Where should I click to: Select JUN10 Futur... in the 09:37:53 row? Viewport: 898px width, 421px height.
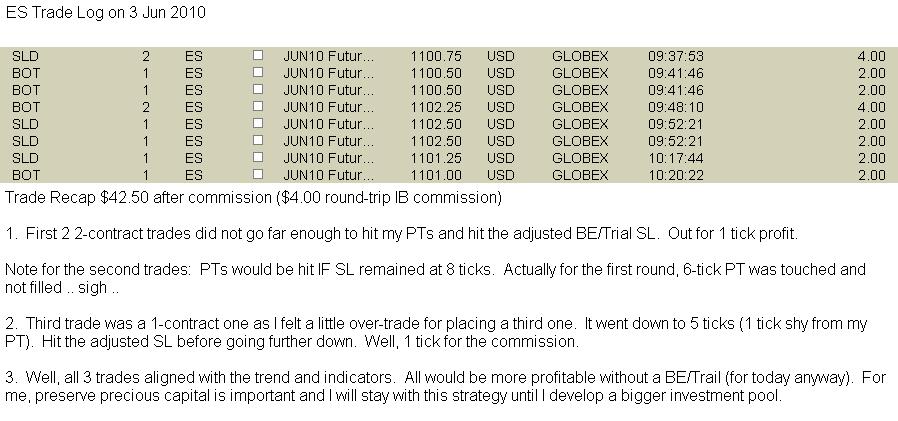(328, 56)
